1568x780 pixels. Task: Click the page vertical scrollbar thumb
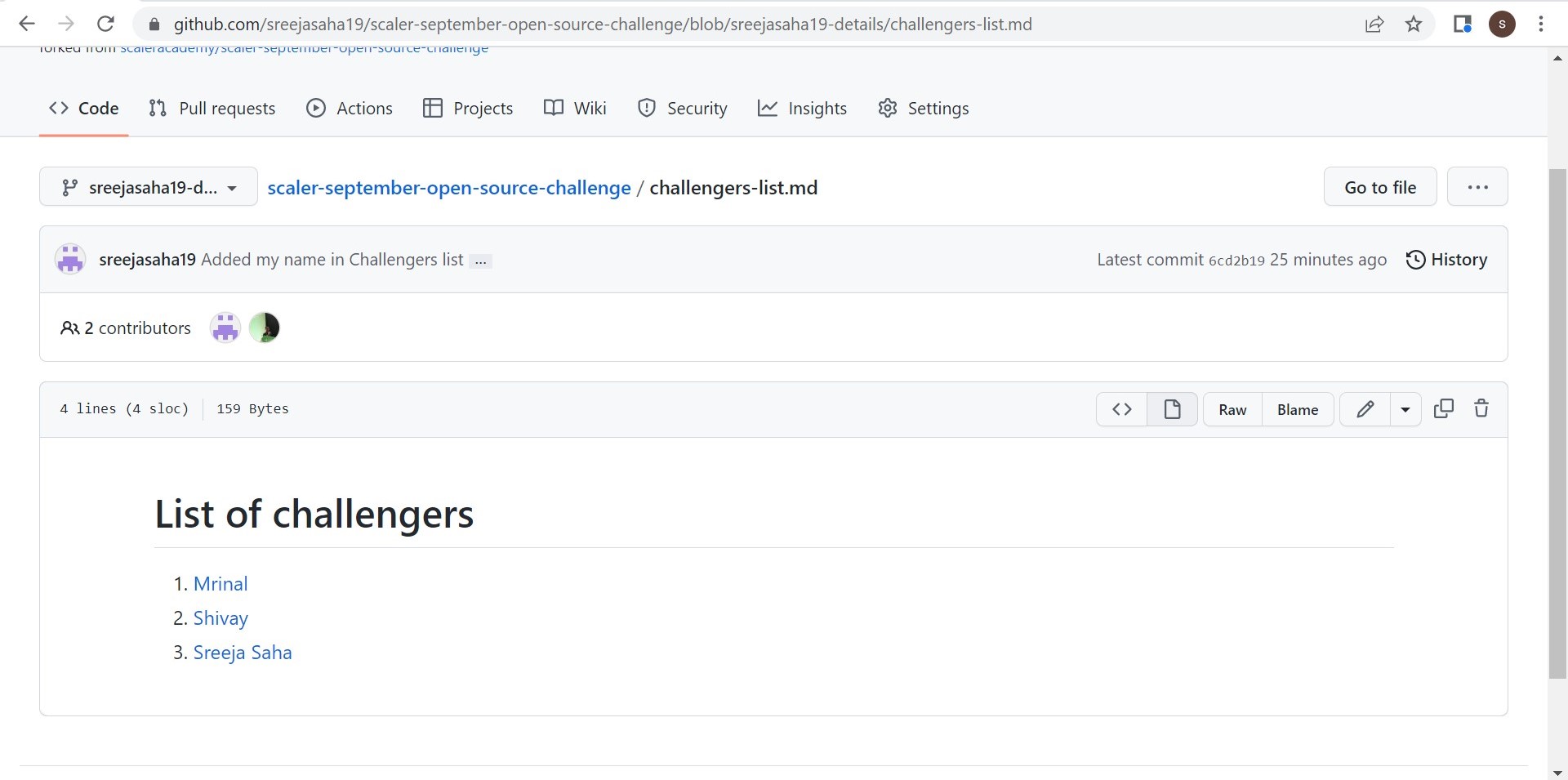1557,423
